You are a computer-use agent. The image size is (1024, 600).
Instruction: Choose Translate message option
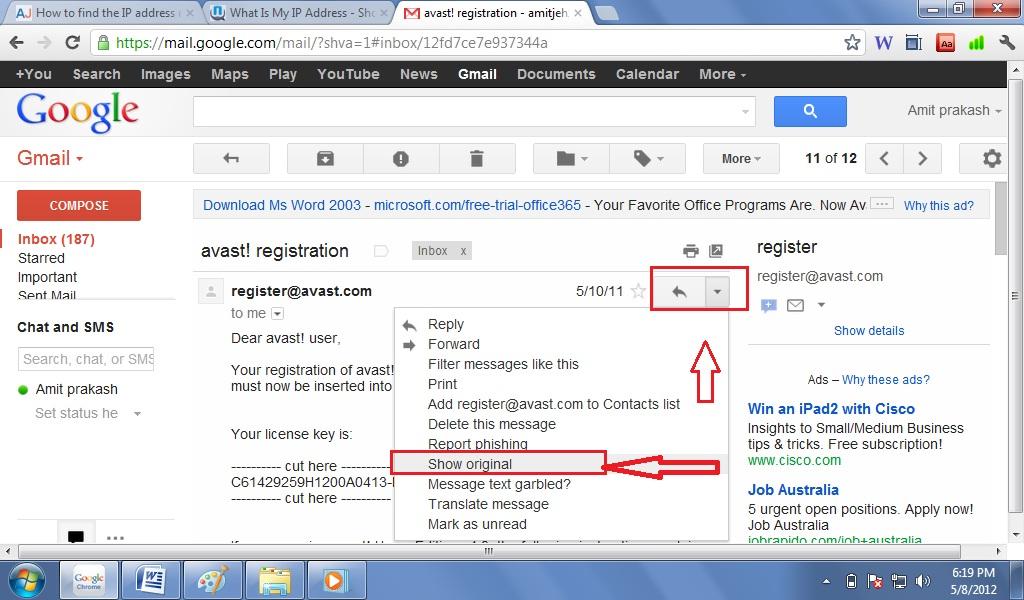[x=488, y=504]
